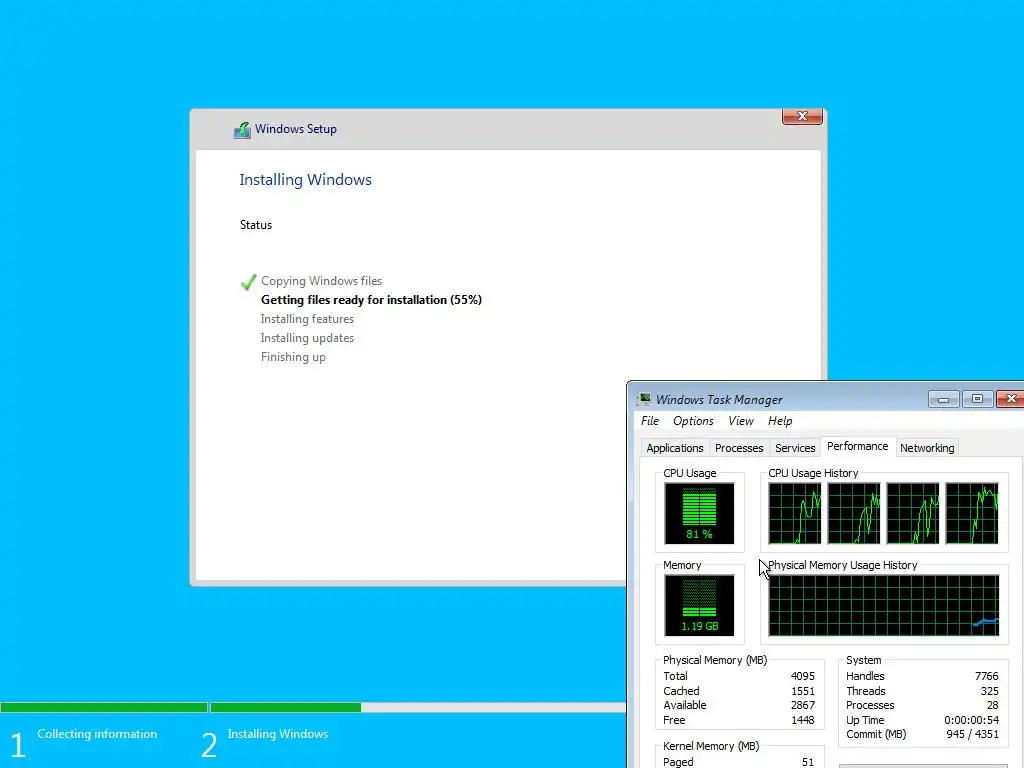
Task: Click step 1 'Collecting information' label
Action: (x=97, y=734)
